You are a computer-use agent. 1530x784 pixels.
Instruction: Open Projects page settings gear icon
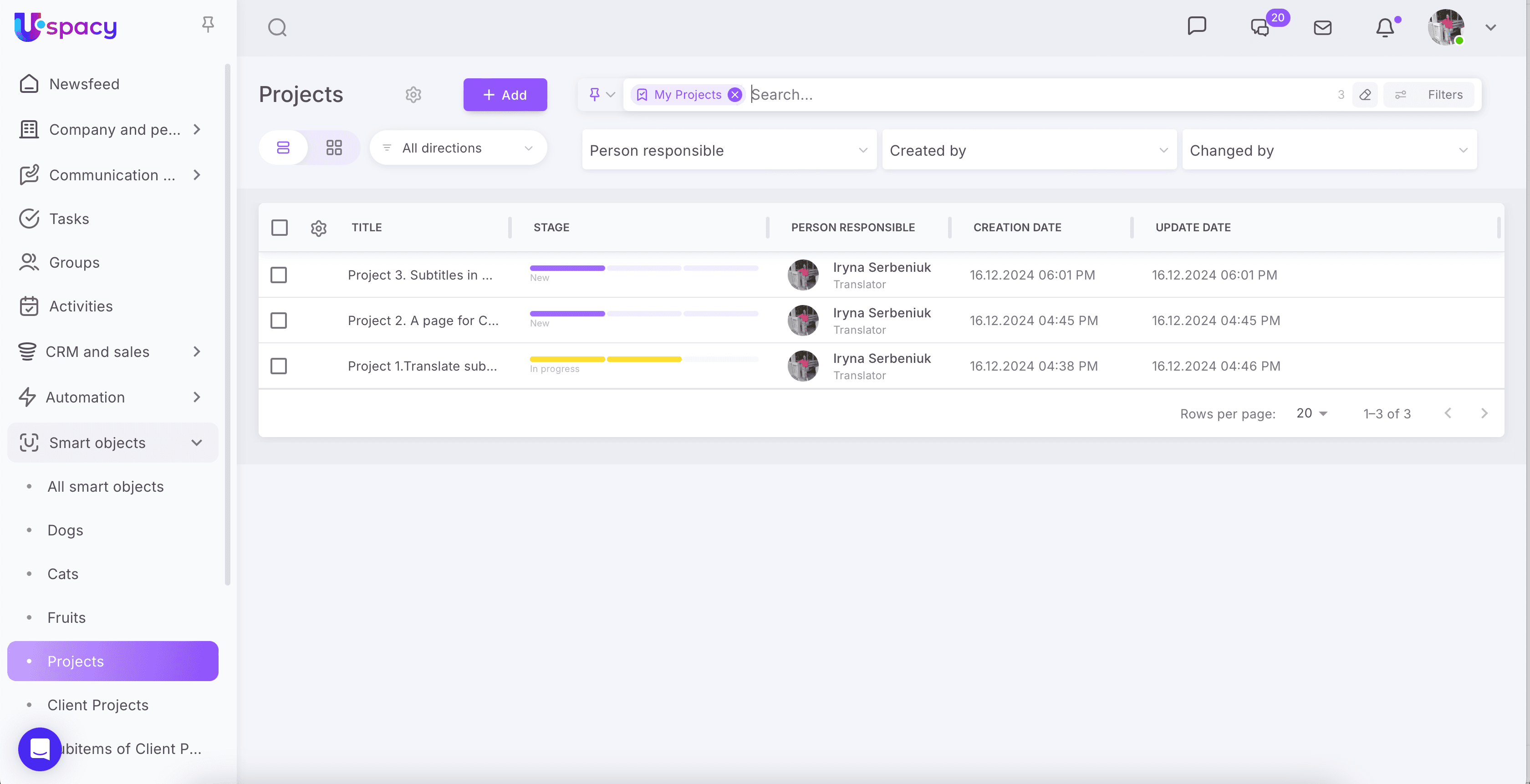point(413,94)
